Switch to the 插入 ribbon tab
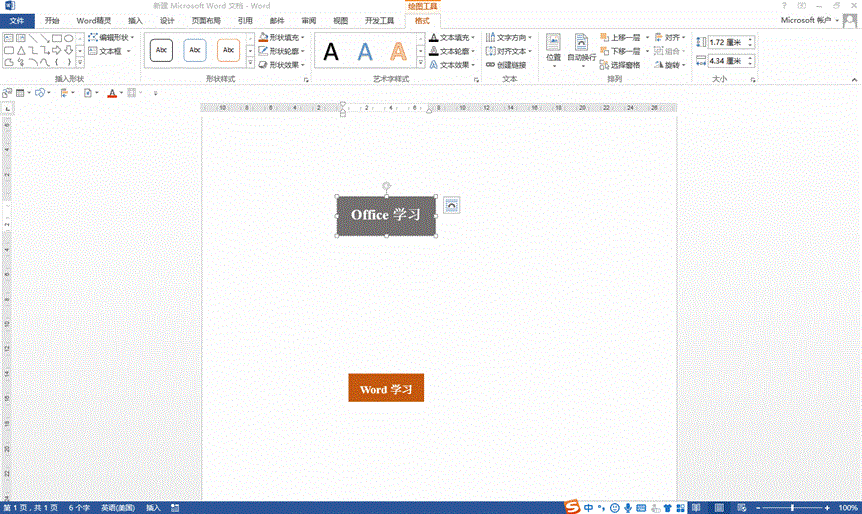 point(135,20)
